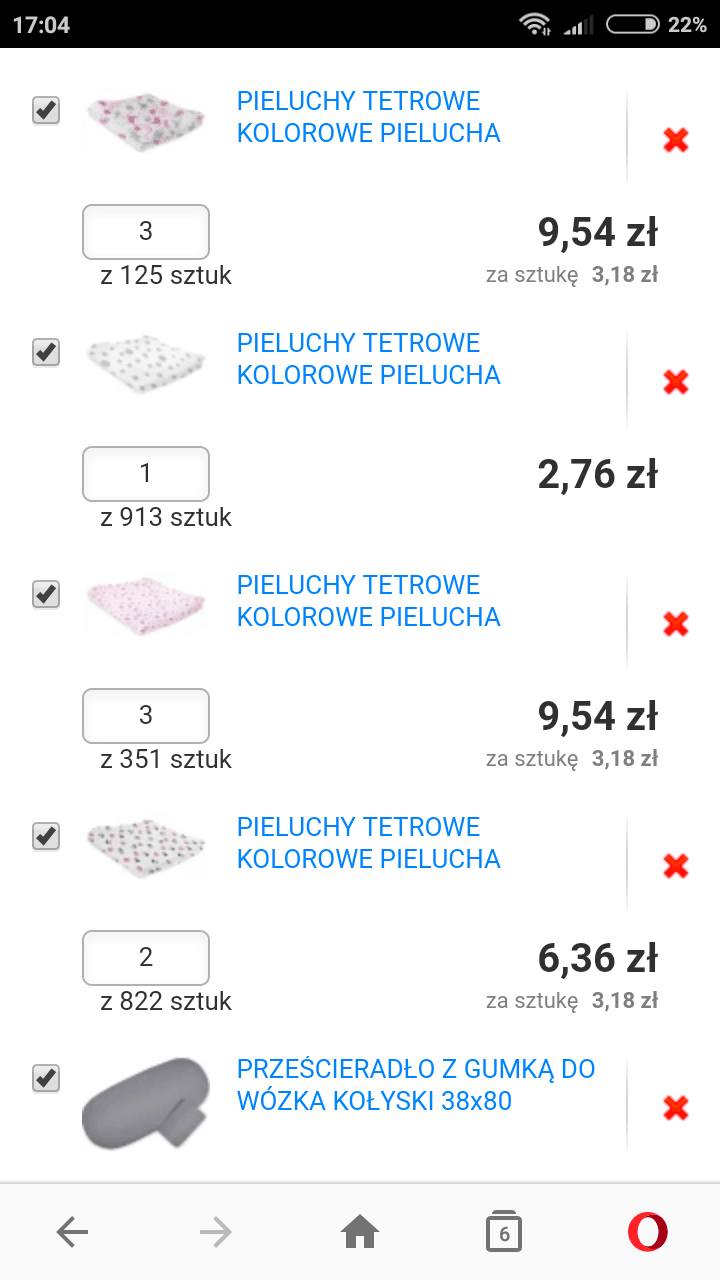
Task: Open the Opera menu
Action: pyautogui.click(x=648, y=1232)
